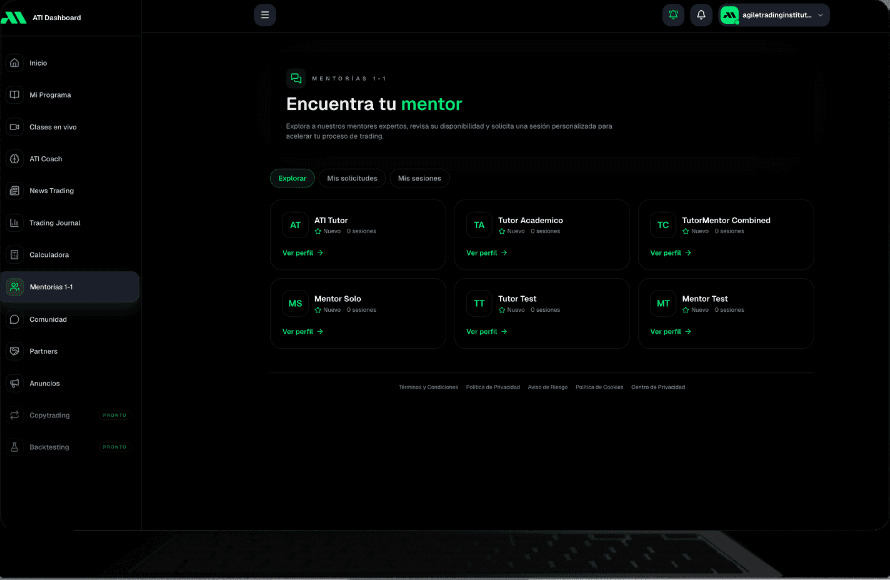Click the Mentor Test name text
This screenshot has height=580, width=890.
[704, 299]
